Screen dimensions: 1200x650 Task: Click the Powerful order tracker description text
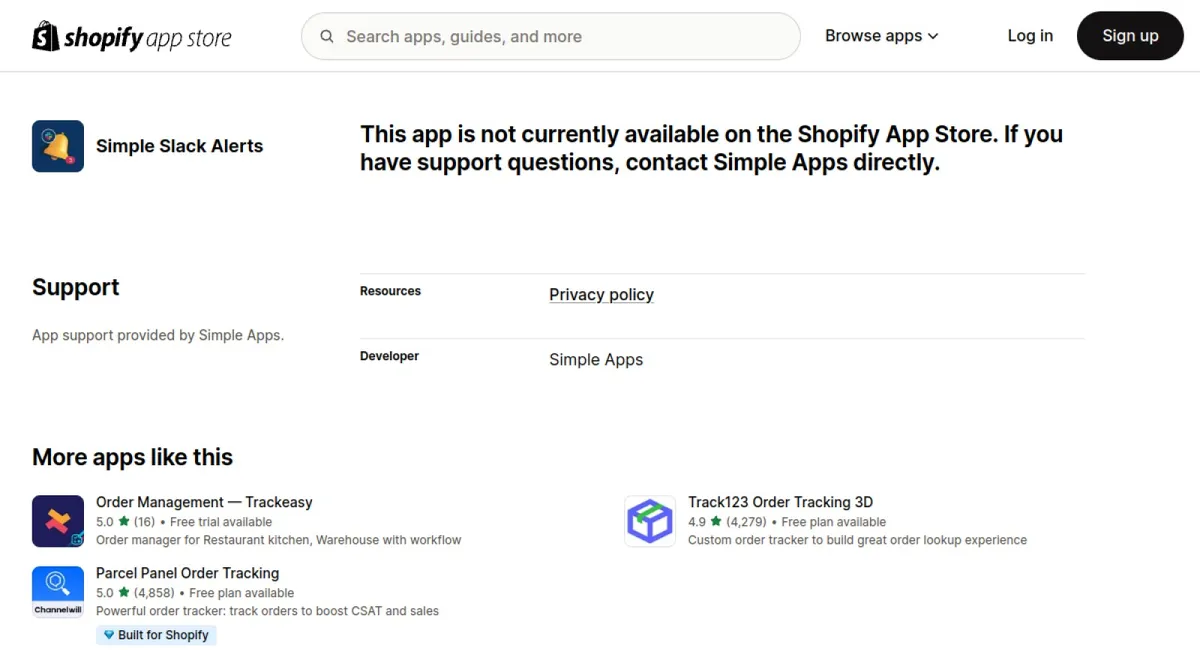[267, 611]
